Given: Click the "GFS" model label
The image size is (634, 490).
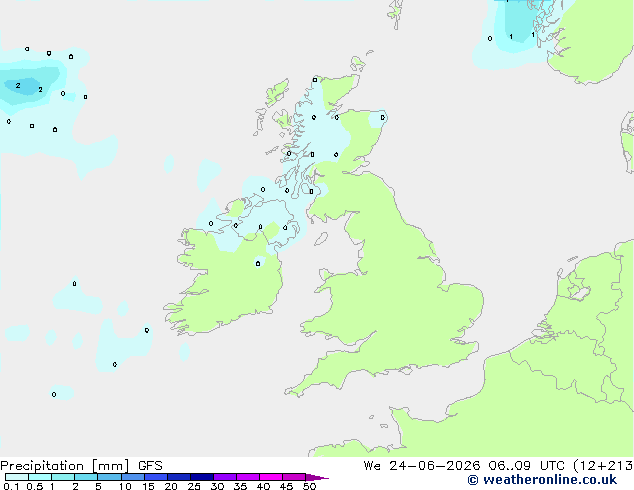Looking at the screenshot, I should pos(150,466).
